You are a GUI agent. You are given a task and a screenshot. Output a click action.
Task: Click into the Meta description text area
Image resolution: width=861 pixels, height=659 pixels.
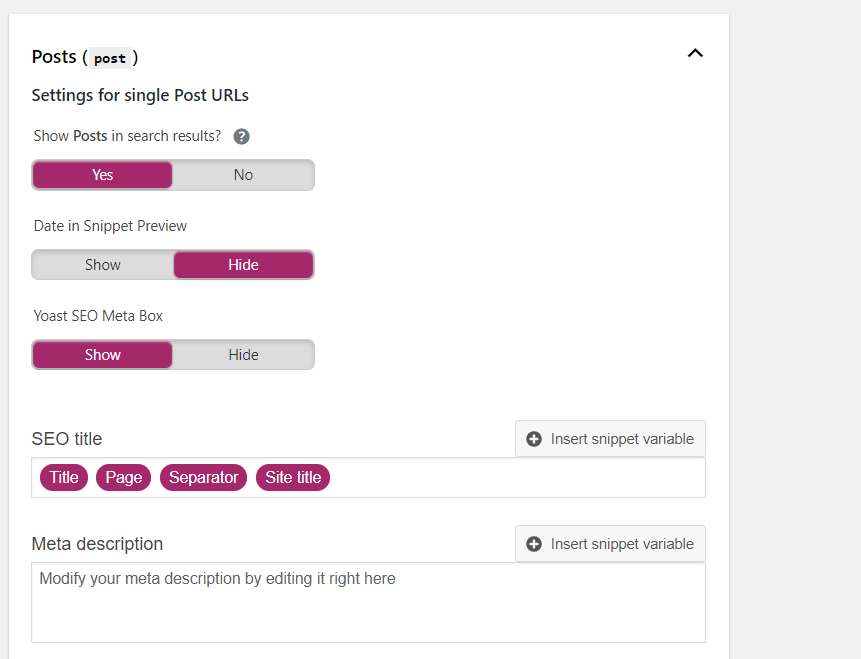pyautogui.click(x=368, y=602)
